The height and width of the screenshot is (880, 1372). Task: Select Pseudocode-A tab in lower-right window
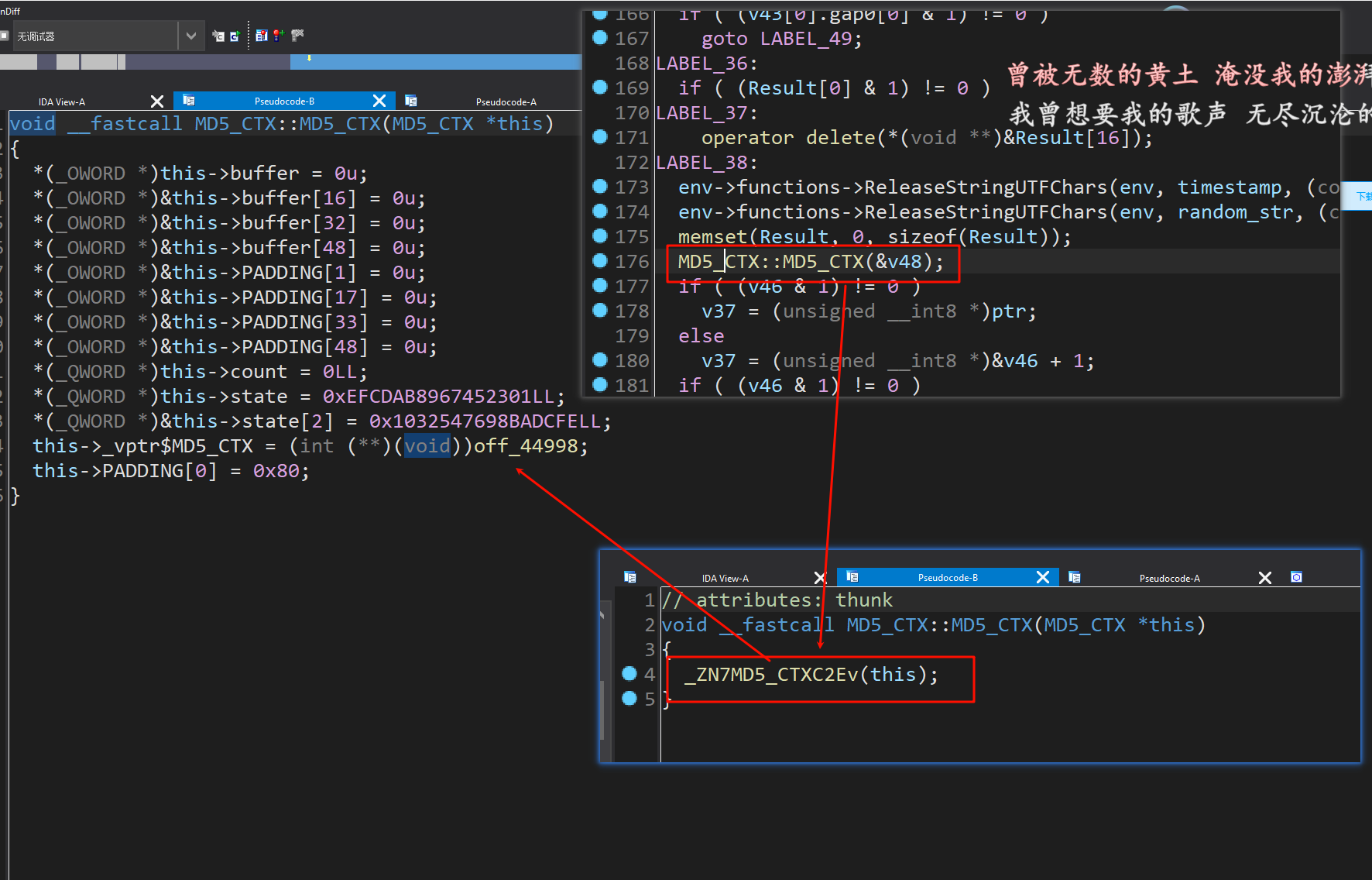1169,578
